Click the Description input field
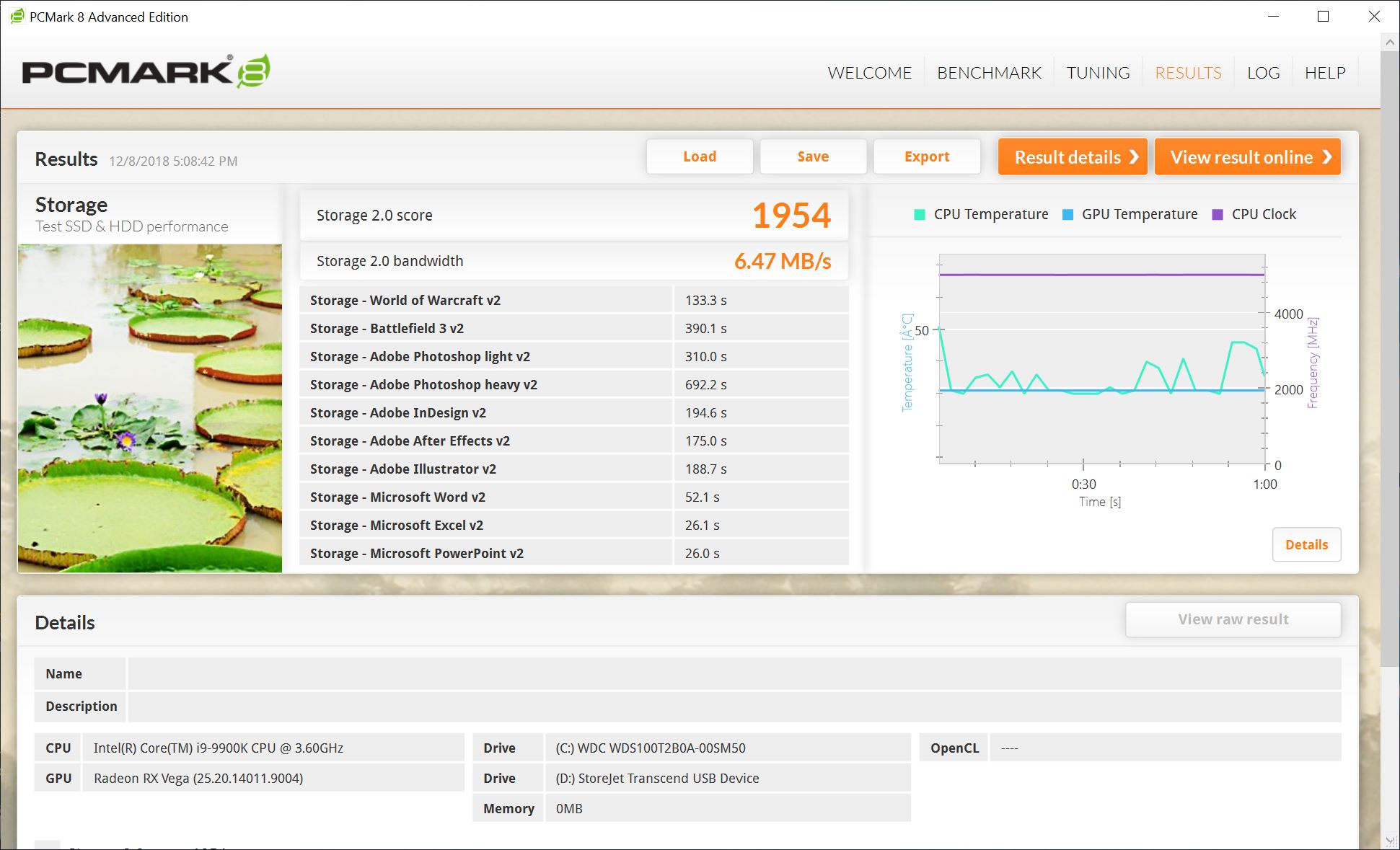The width and height of the screenshot is (1400, 850). click(x=734, y=706)
